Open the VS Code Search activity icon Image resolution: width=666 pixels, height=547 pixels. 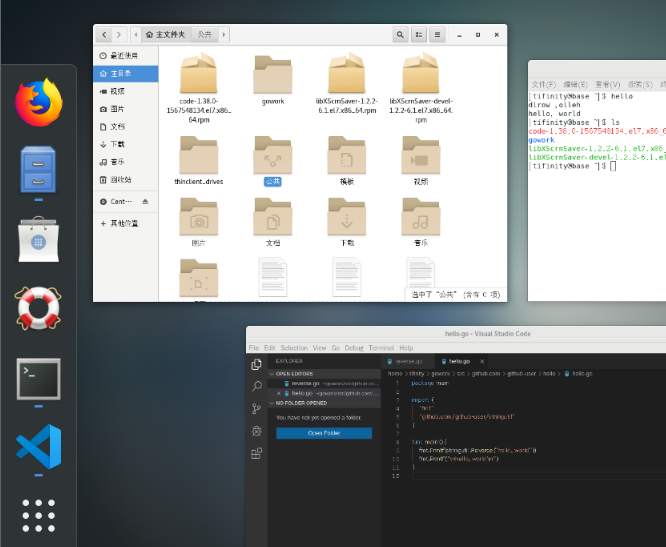pos(257,386)
